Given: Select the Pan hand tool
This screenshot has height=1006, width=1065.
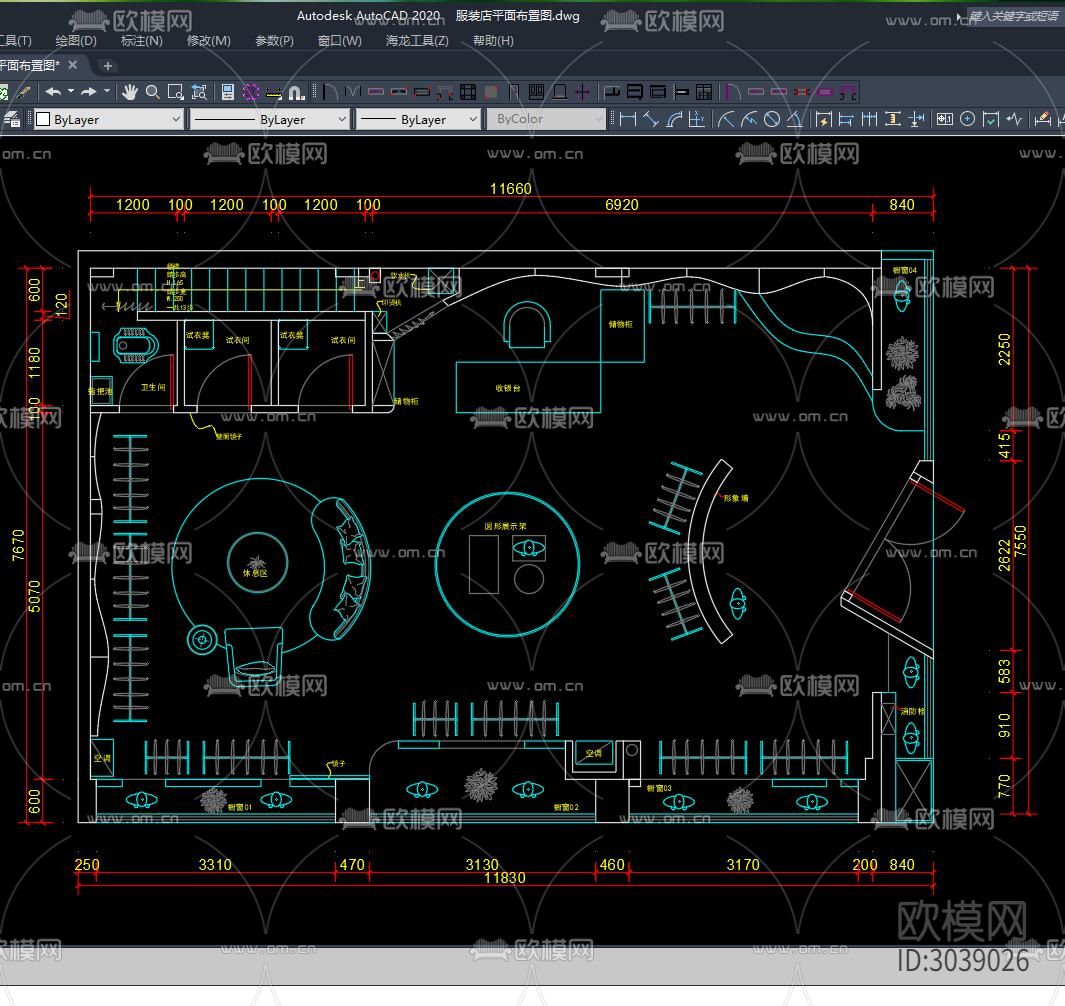Looking at the screenshot, I should (x=129, y=92).
